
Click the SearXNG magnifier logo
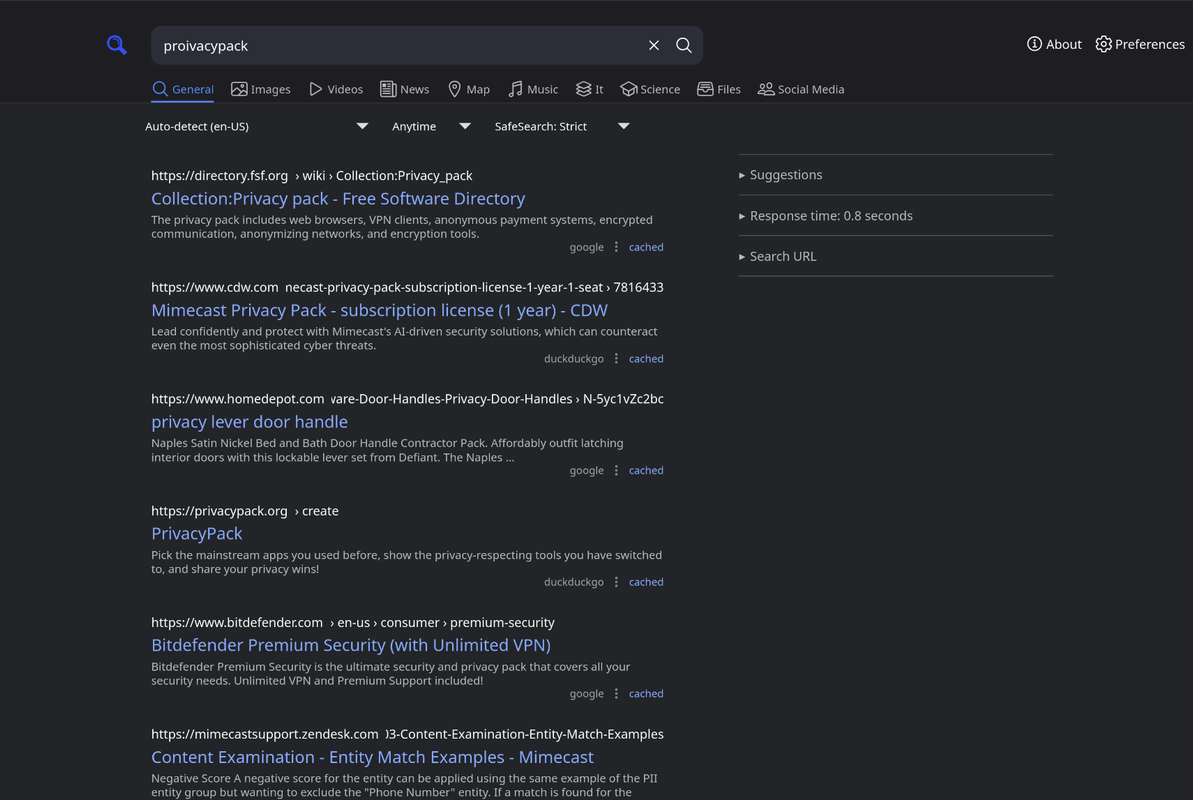[116, 46]
